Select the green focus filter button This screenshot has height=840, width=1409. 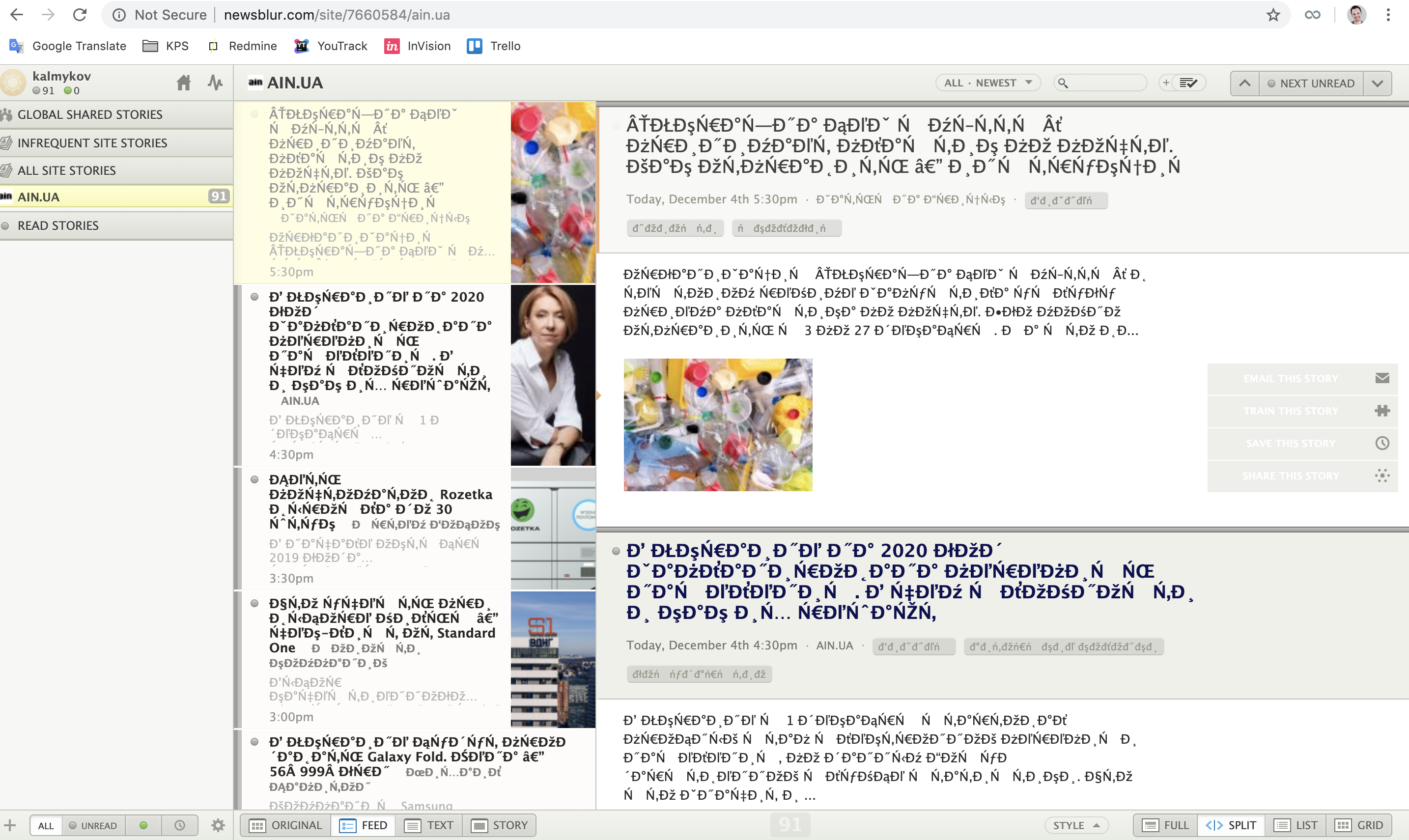(143, 825)
